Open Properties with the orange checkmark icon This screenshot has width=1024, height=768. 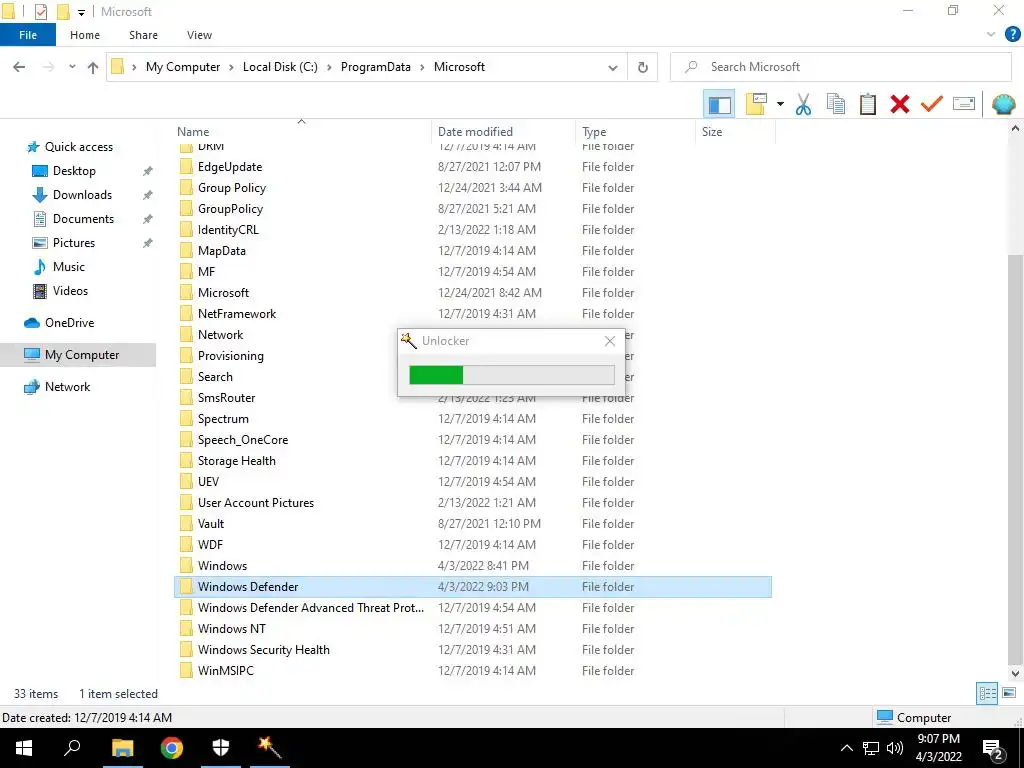coord(931,104)
